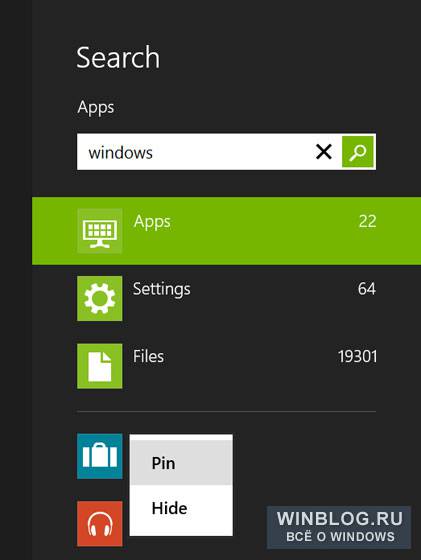Click the teal suitcase app icon

coord(100,456)
